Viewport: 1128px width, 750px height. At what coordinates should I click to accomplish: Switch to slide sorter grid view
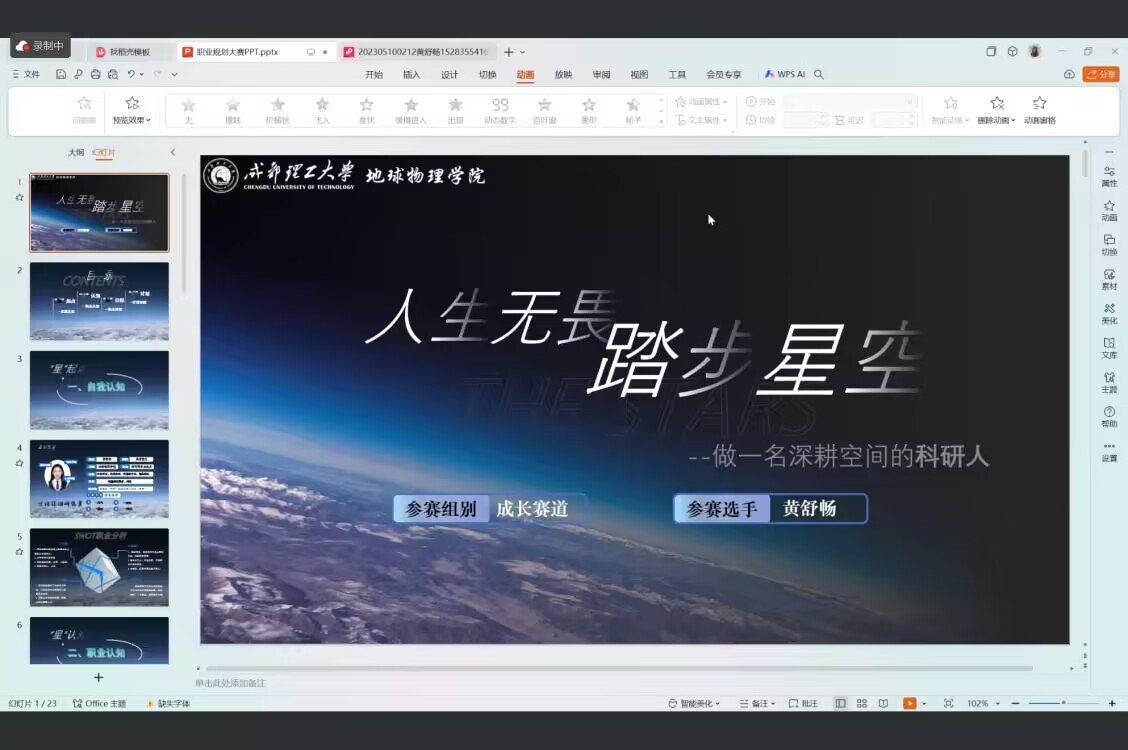(x=862, y=703)
